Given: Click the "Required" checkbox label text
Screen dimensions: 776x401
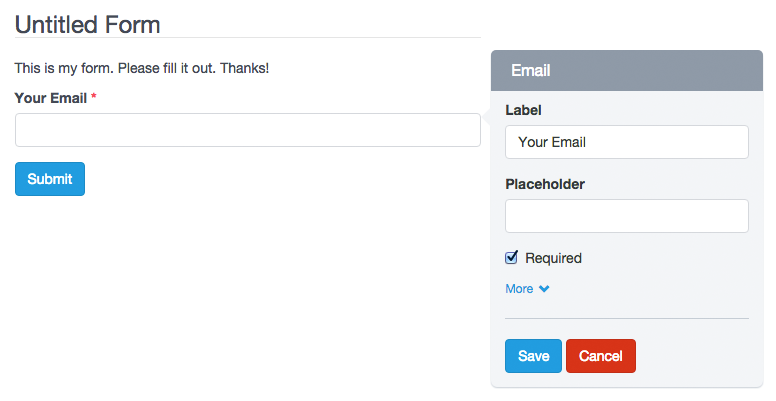Looking at the screenshot, I should pyautogui.click(x=553, y=258).
